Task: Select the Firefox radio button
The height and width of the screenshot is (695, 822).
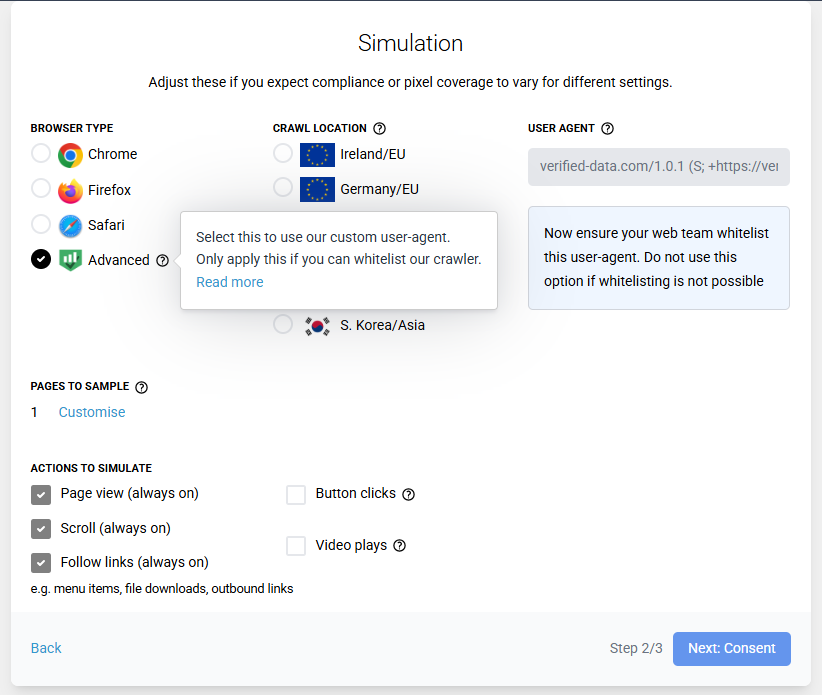Action: click(41, 189)
